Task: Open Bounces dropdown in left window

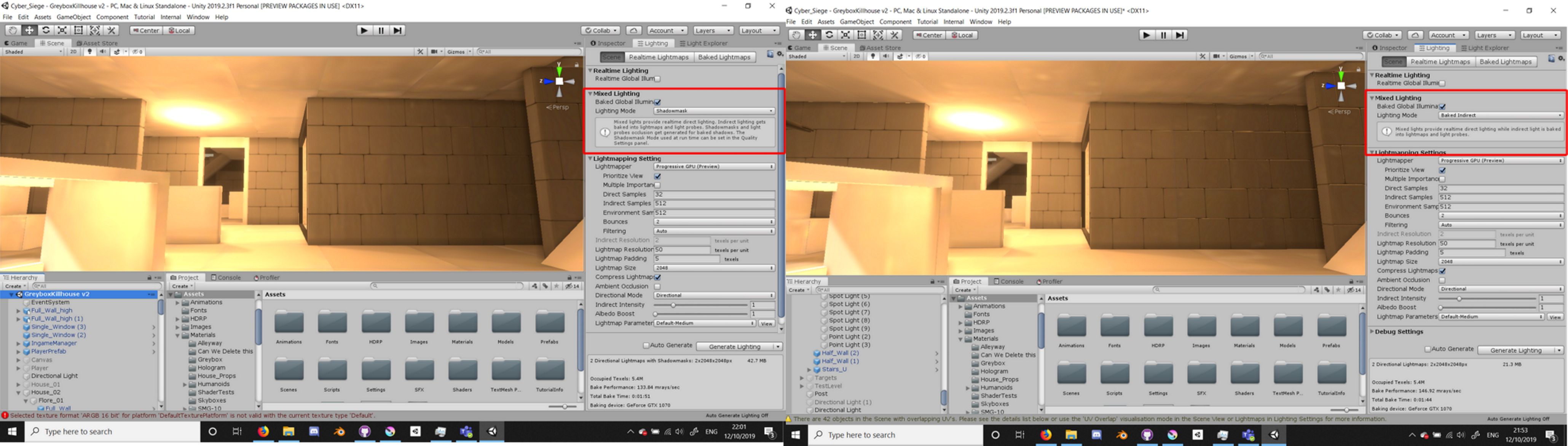Action: (715, 221)
